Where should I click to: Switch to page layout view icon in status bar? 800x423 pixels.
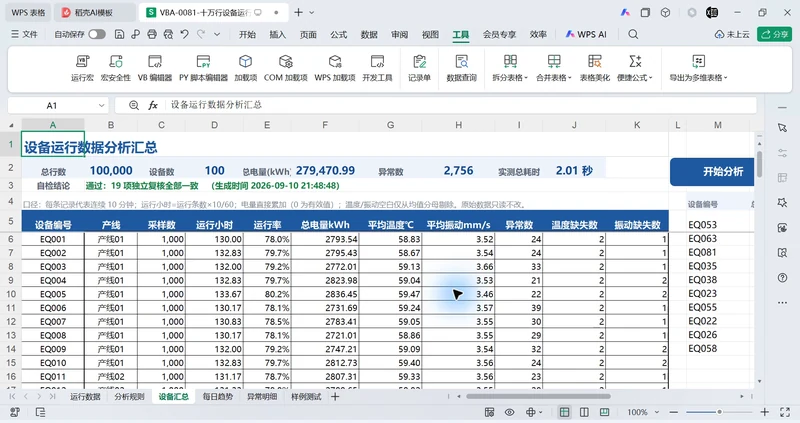(584, 412)
